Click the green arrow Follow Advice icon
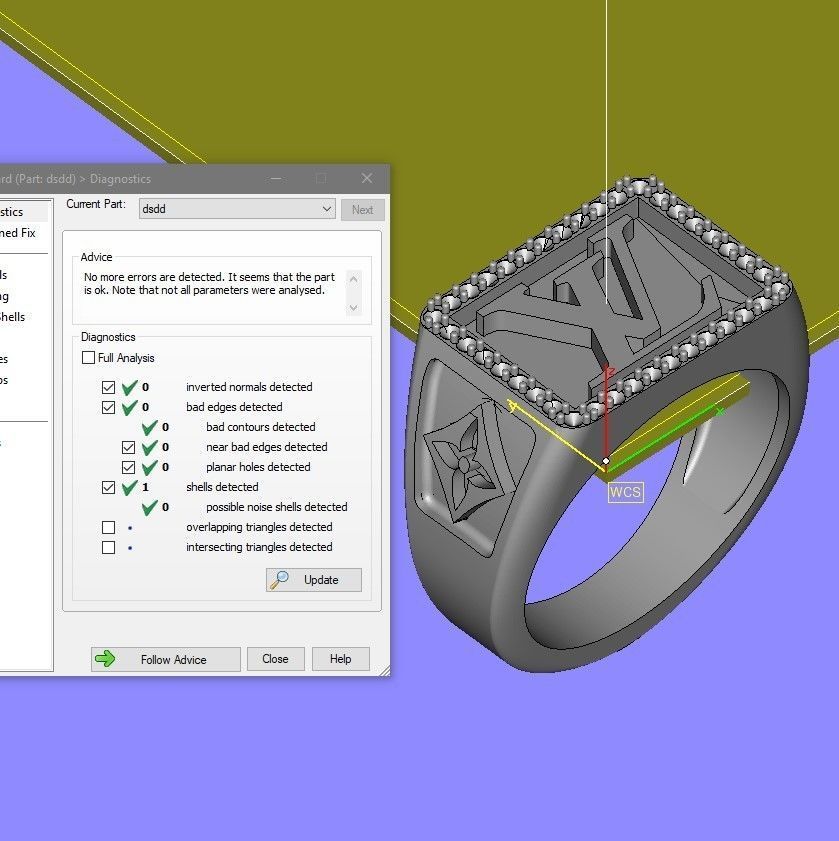Image resolution: width=839 pixels, height=841 pixels. click(105, 659)
